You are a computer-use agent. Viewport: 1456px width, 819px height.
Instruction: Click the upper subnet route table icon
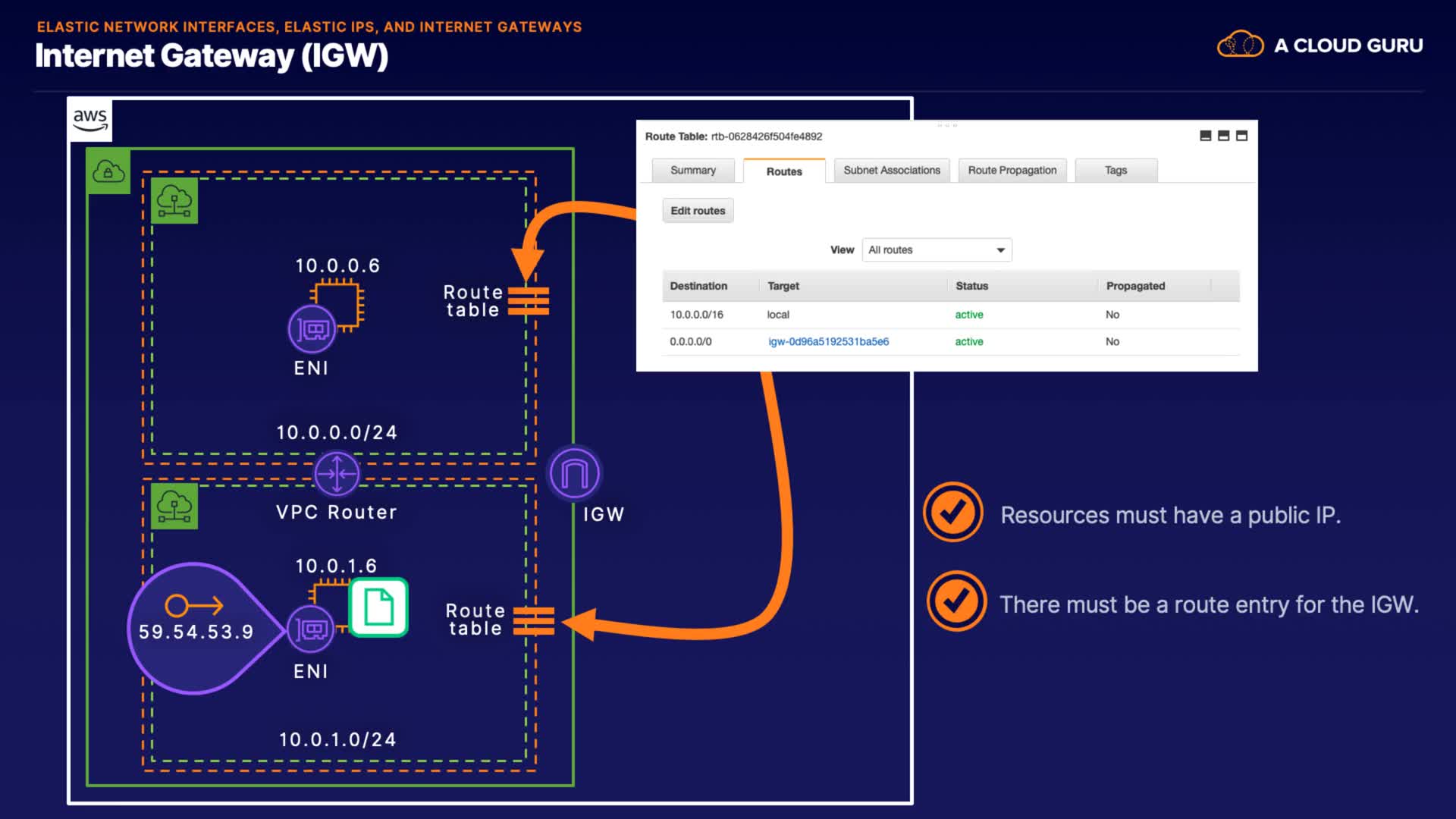[x=528, y=301]
